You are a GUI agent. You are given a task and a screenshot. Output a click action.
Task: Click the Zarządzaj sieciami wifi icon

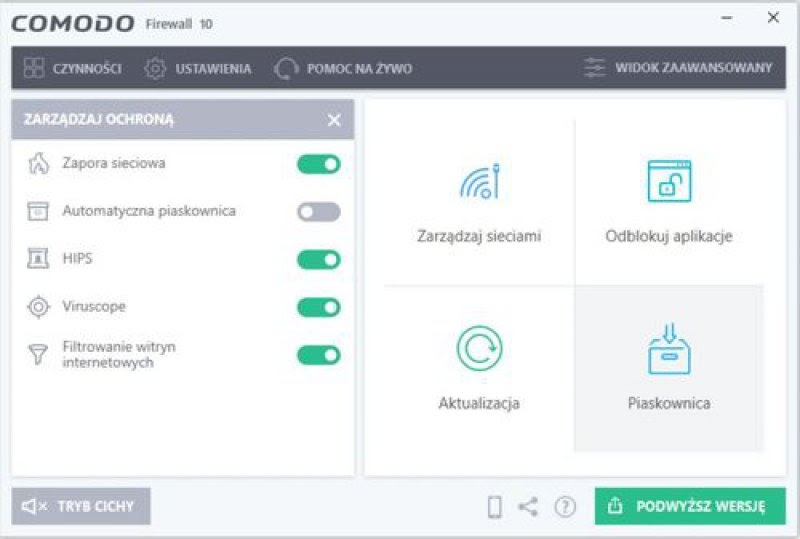pyautogui.click(x=480, y=181)
